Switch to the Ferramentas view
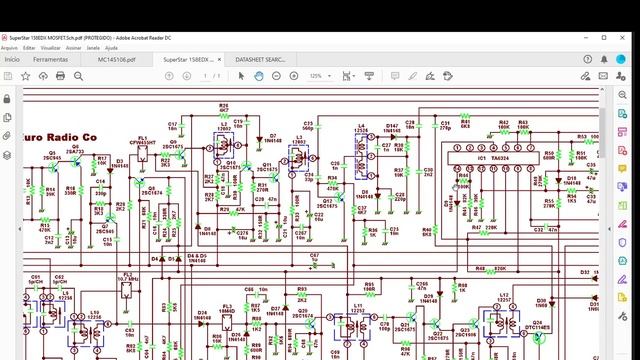 click(x=51, y=60)
